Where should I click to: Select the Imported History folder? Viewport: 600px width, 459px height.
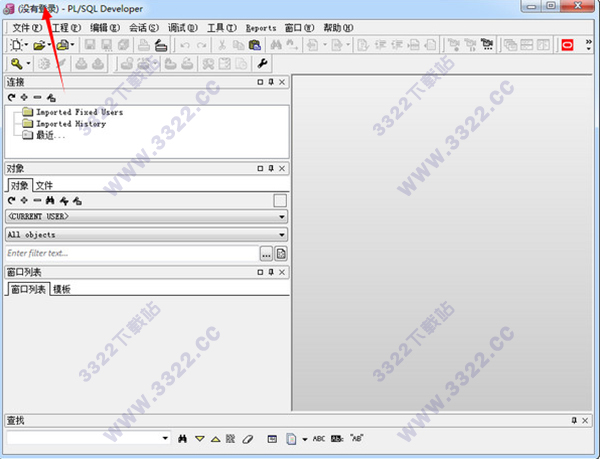(64, 124)
